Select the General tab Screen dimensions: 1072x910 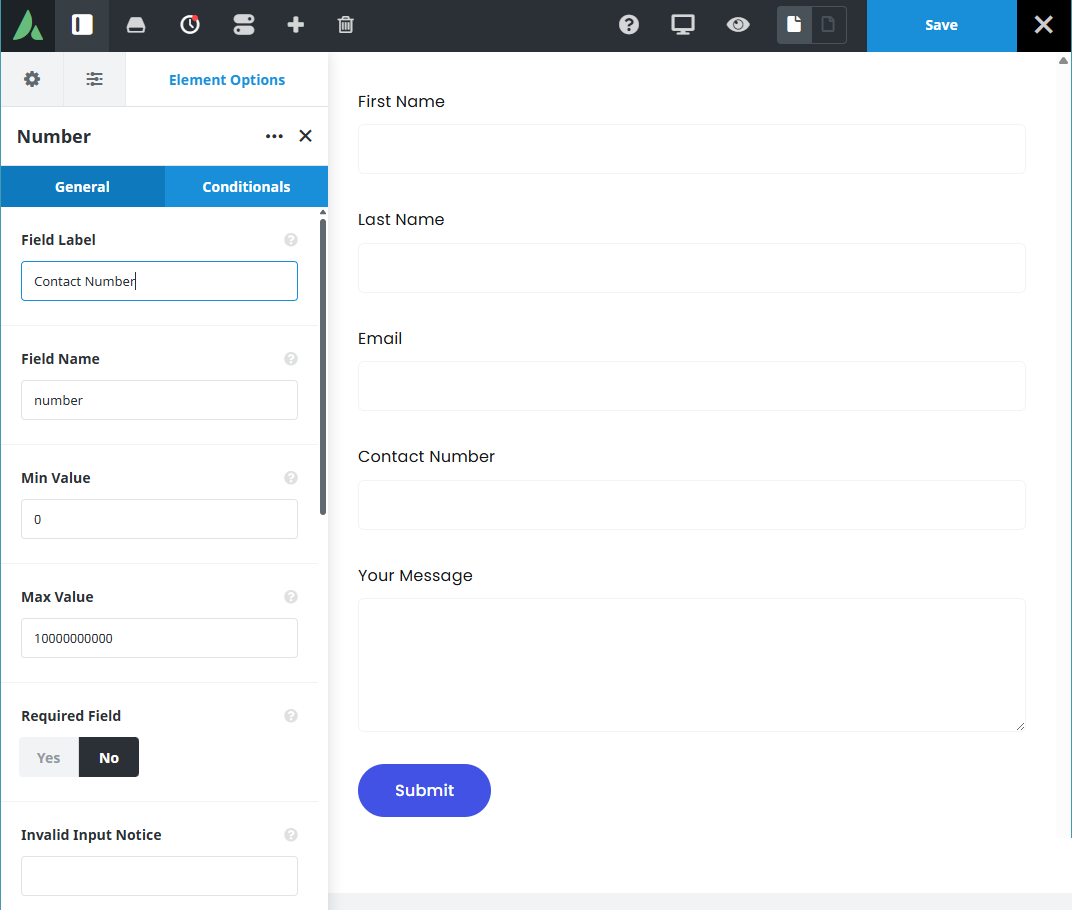[82, 187]
